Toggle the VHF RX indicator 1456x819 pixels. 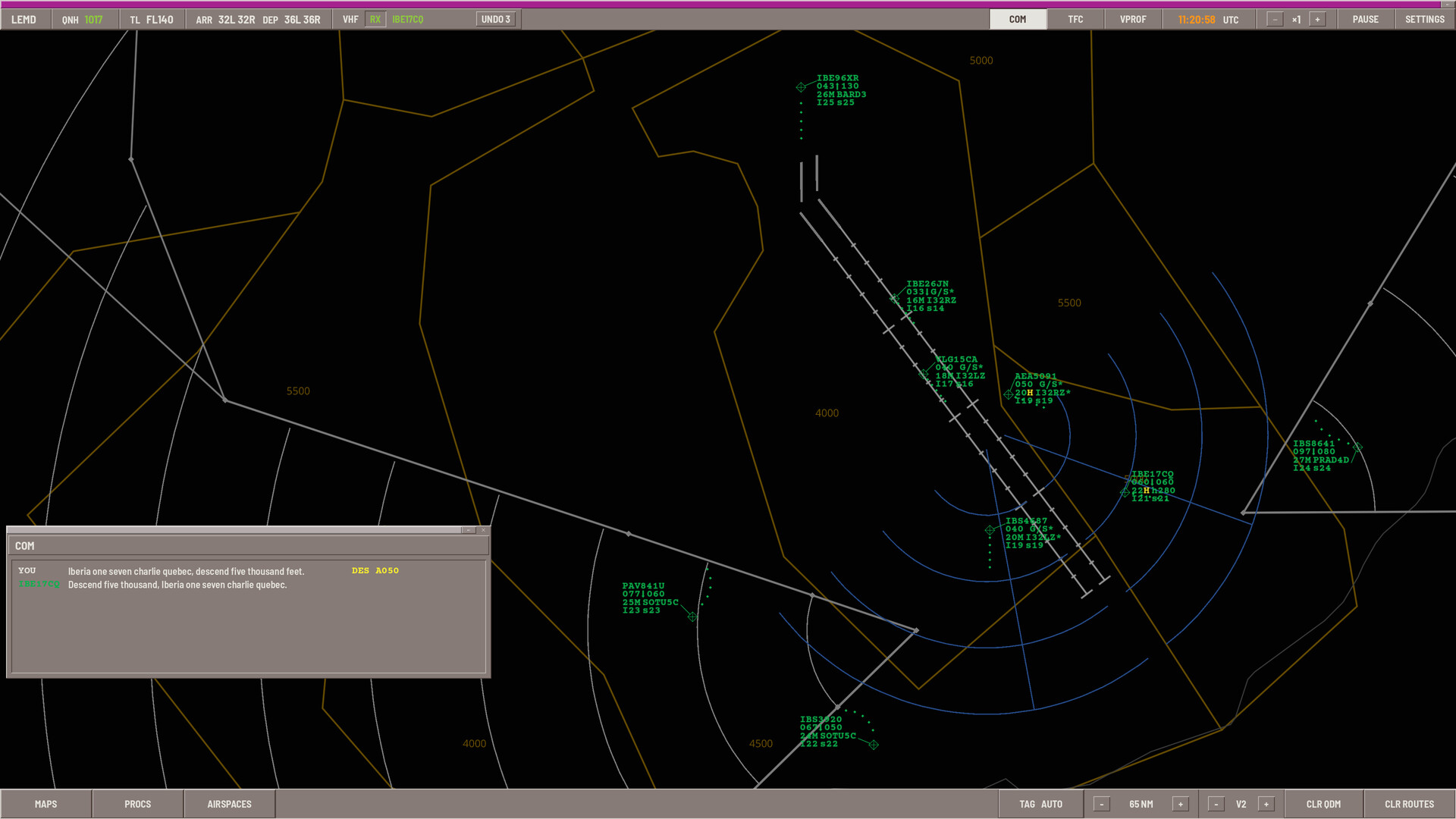375,20
